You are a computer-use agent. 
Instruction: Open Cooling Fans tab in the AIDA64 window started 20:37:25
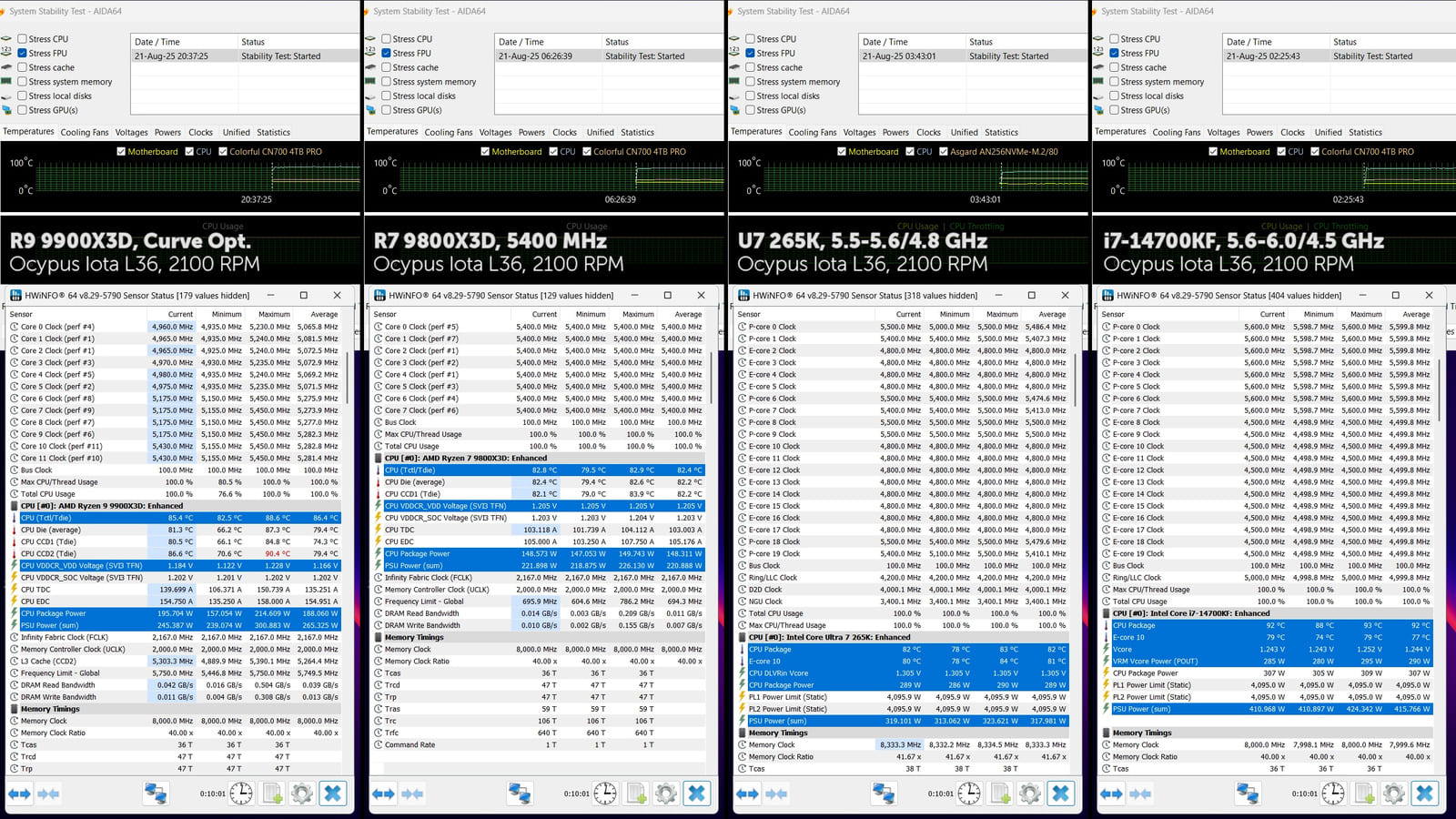pos(85,132)
